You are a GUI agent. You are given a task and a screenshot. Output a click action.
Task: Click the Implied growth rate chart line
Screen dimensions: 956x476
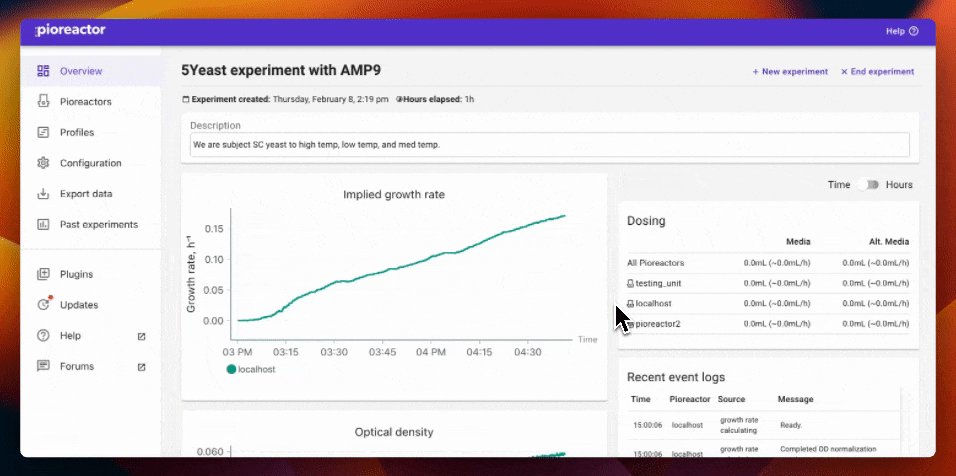point(402,266)
